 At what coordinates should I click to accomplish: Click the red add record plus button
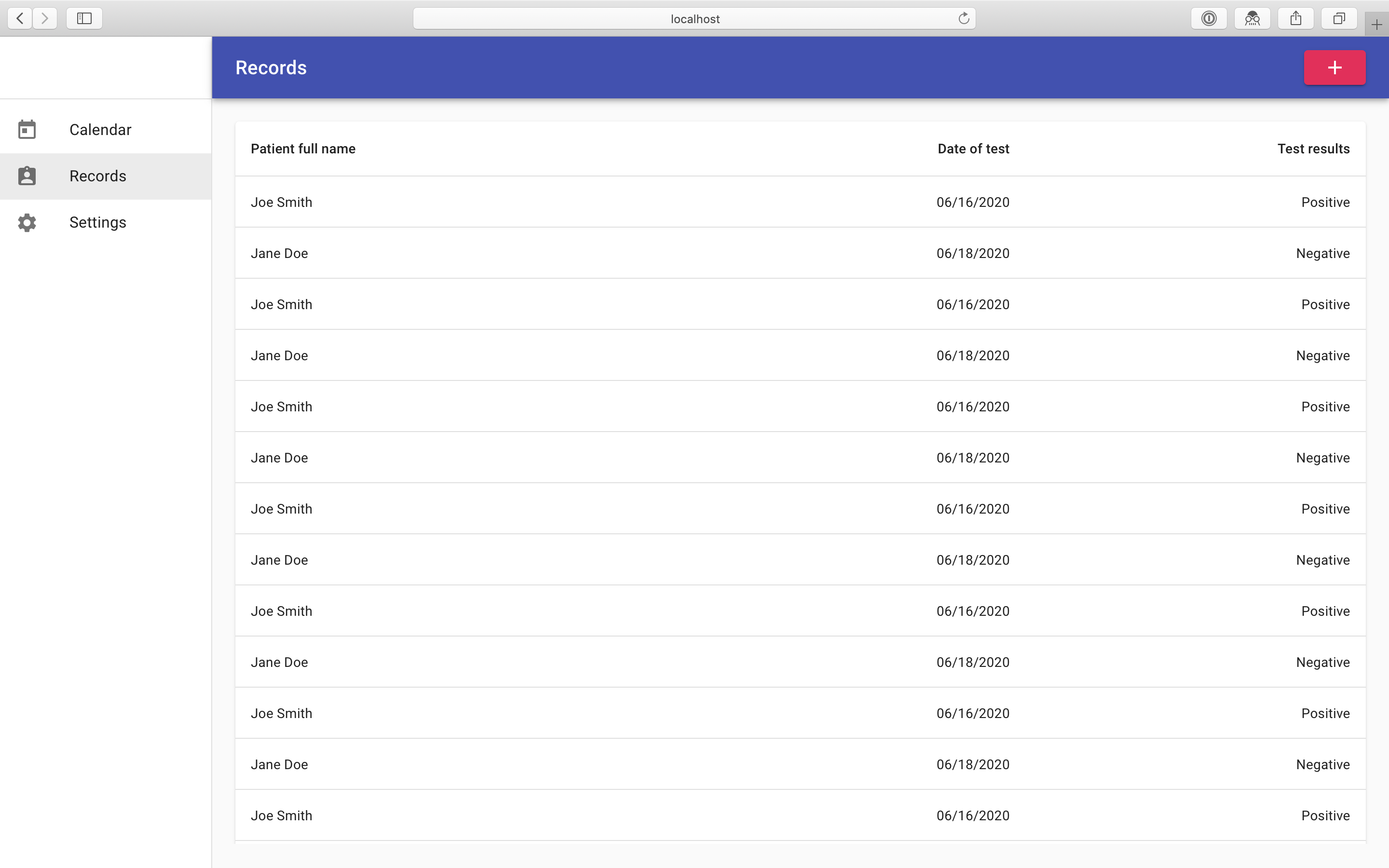tap(1334, 68)
